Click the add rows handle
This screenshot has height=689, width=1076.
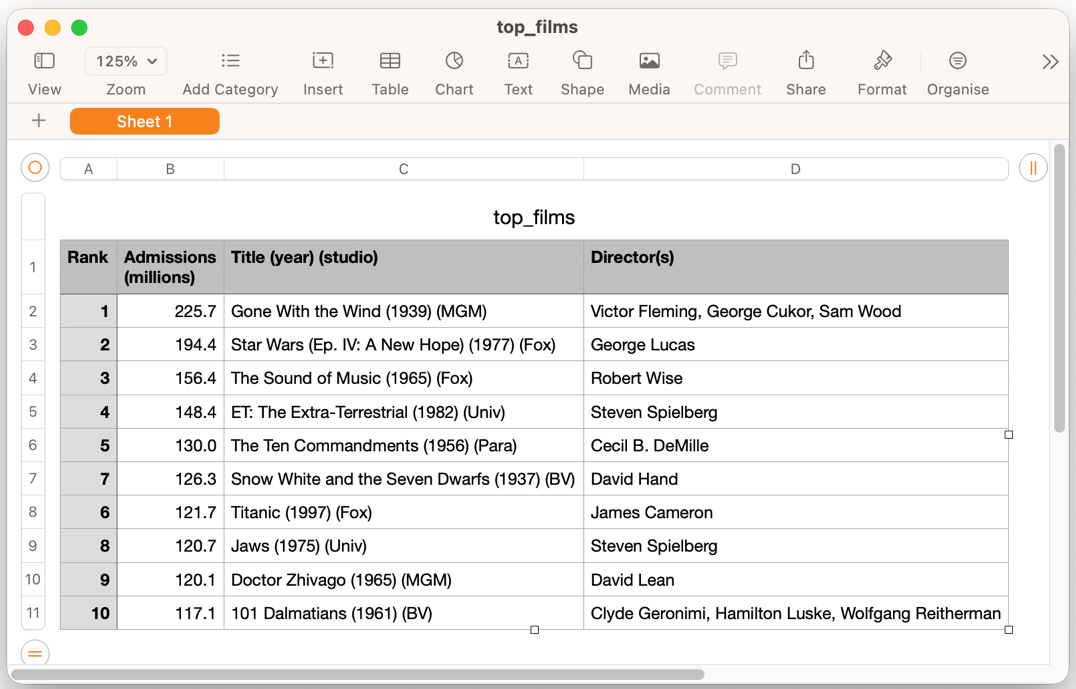tap(35, 653)
